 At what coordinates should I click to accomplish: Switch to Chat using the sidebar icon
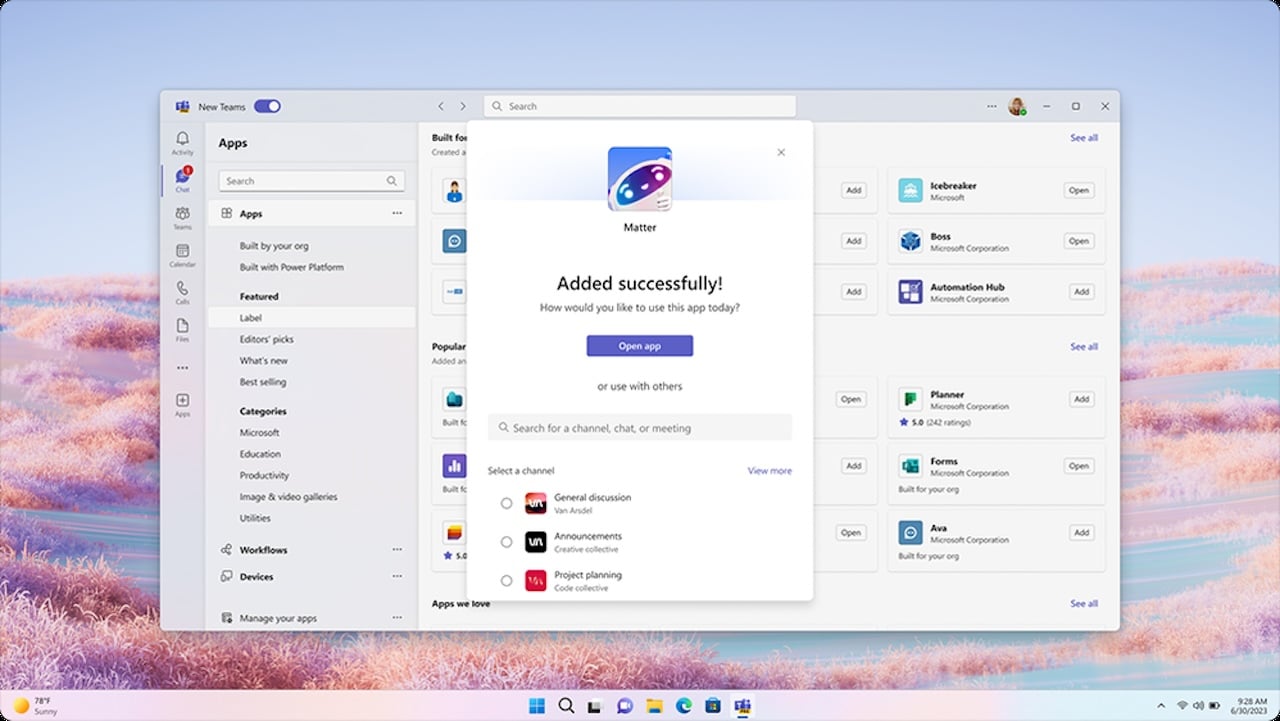click(x=182, y=177)
